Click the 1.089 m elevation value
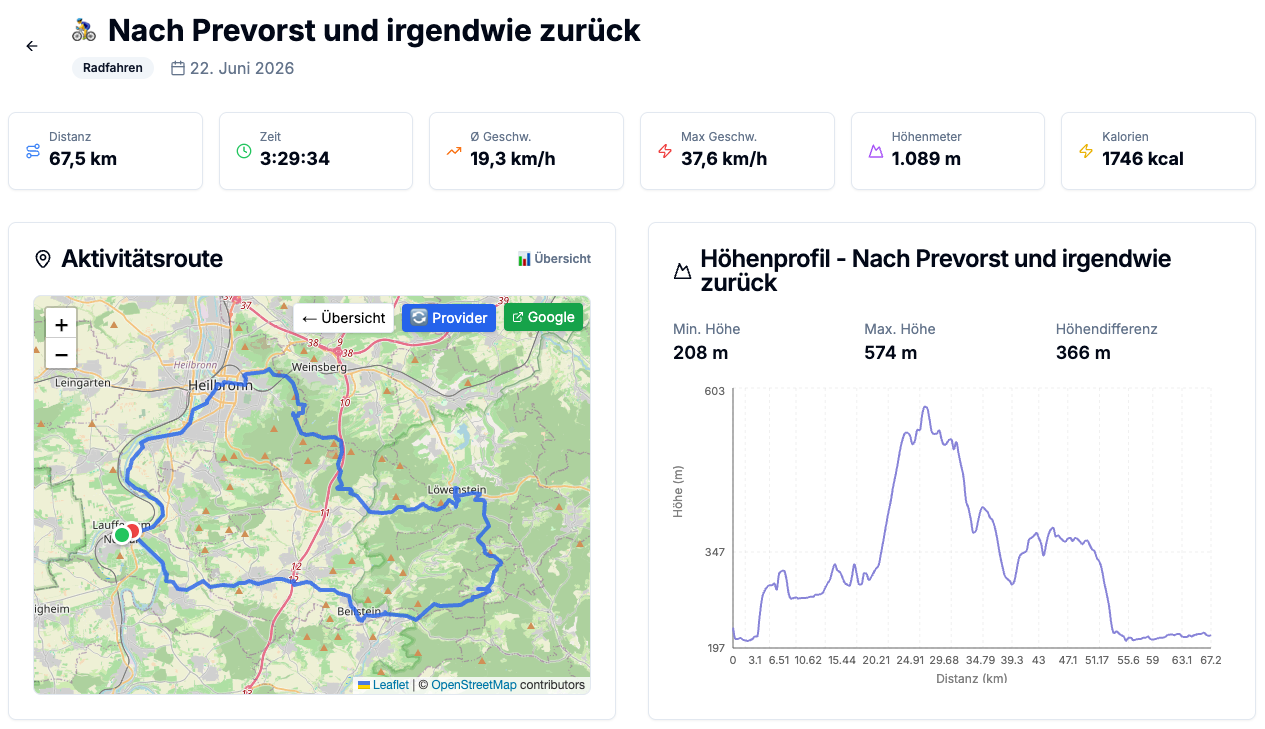 pos(926,158)
